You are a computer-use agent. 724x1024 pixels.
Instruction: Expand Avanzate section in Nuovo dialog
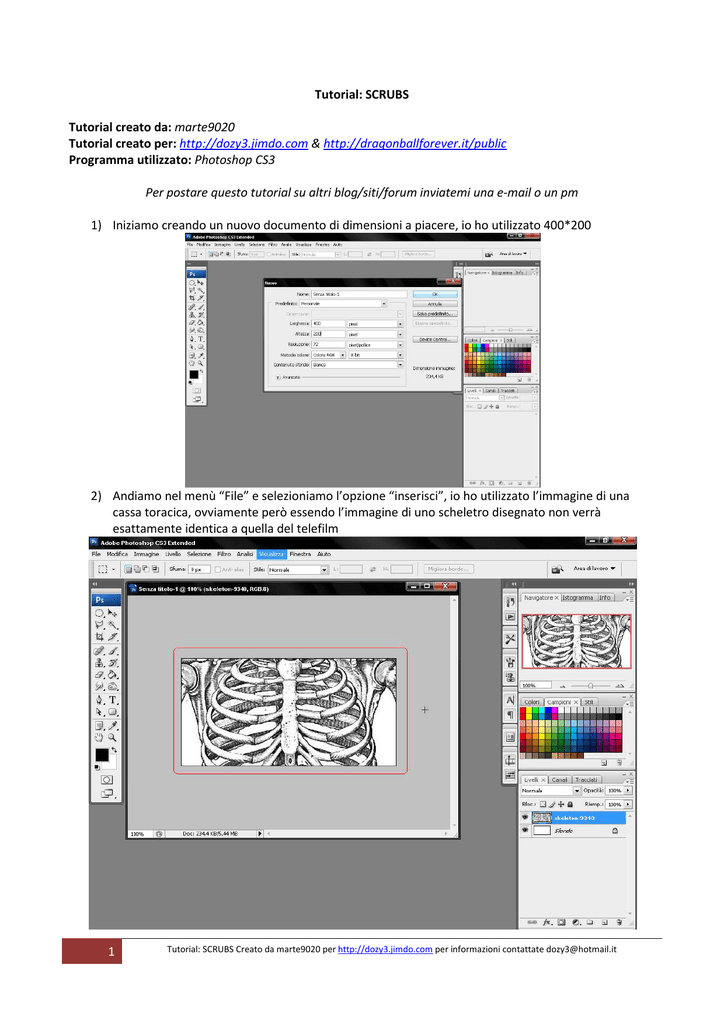tap(278, 377)
